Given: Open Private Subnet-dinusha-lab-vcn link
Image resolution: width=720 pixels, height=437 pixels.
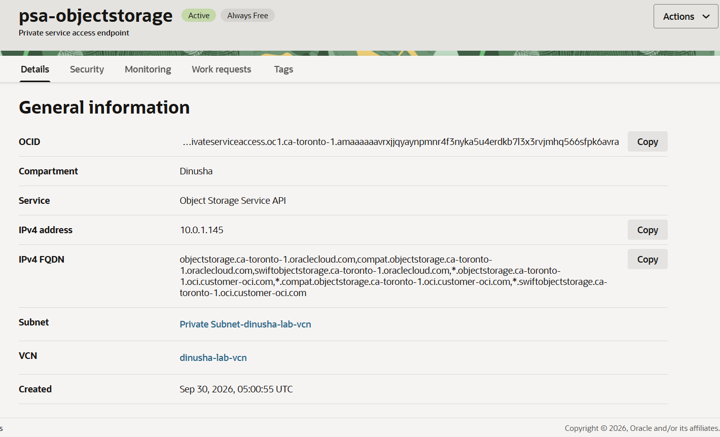Looking at the screenshot, I should (x=245, y=324).
